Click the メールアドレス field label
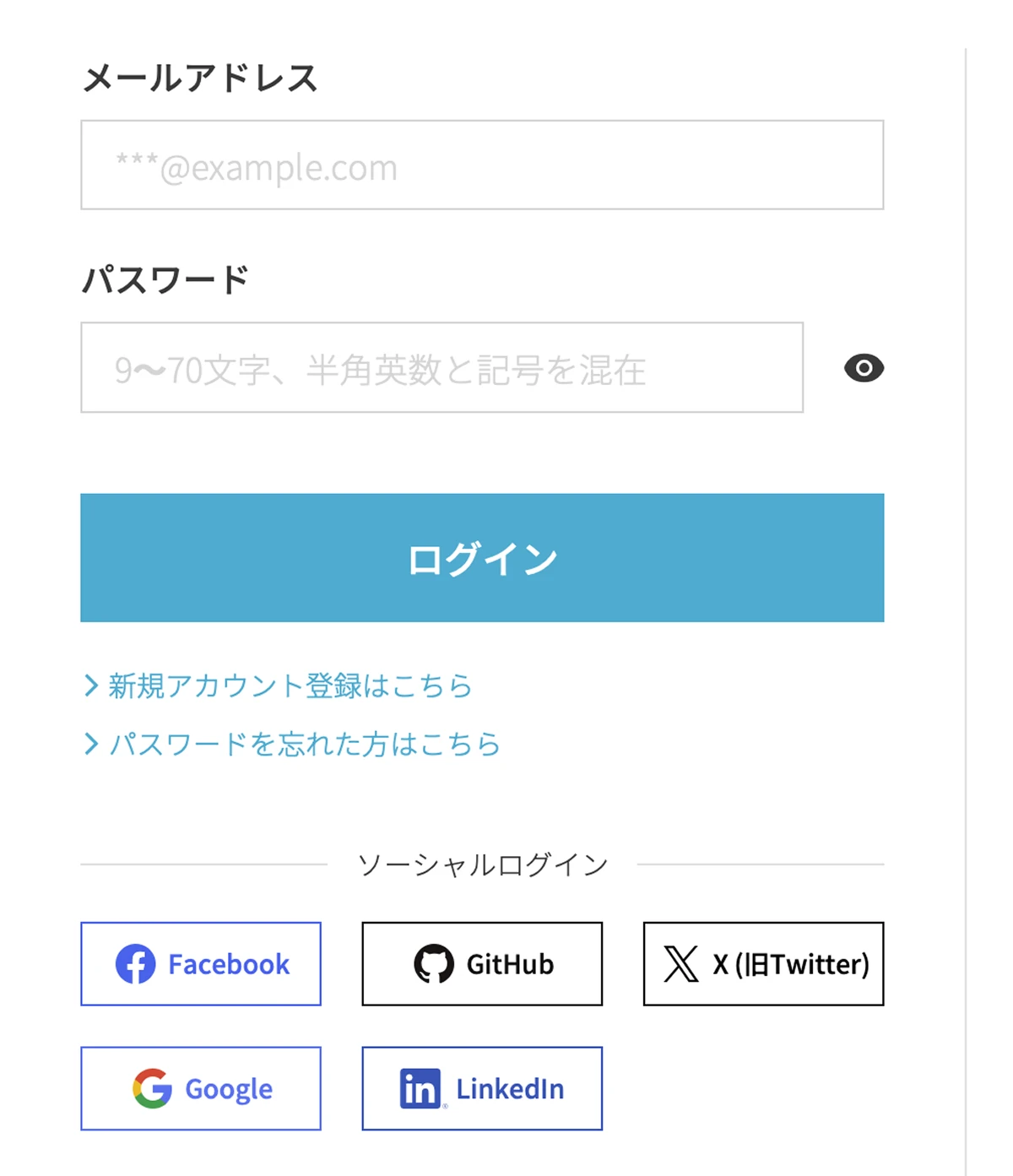The image size is (1013, 1176). click(x=200, y=78)
